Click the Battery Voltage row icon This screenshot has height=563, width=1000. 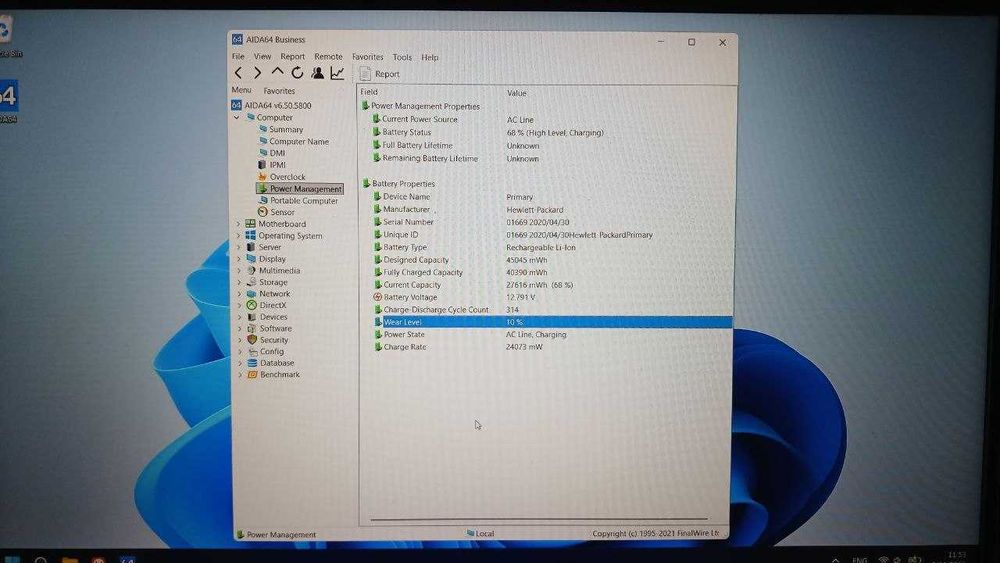pos(377,297)
